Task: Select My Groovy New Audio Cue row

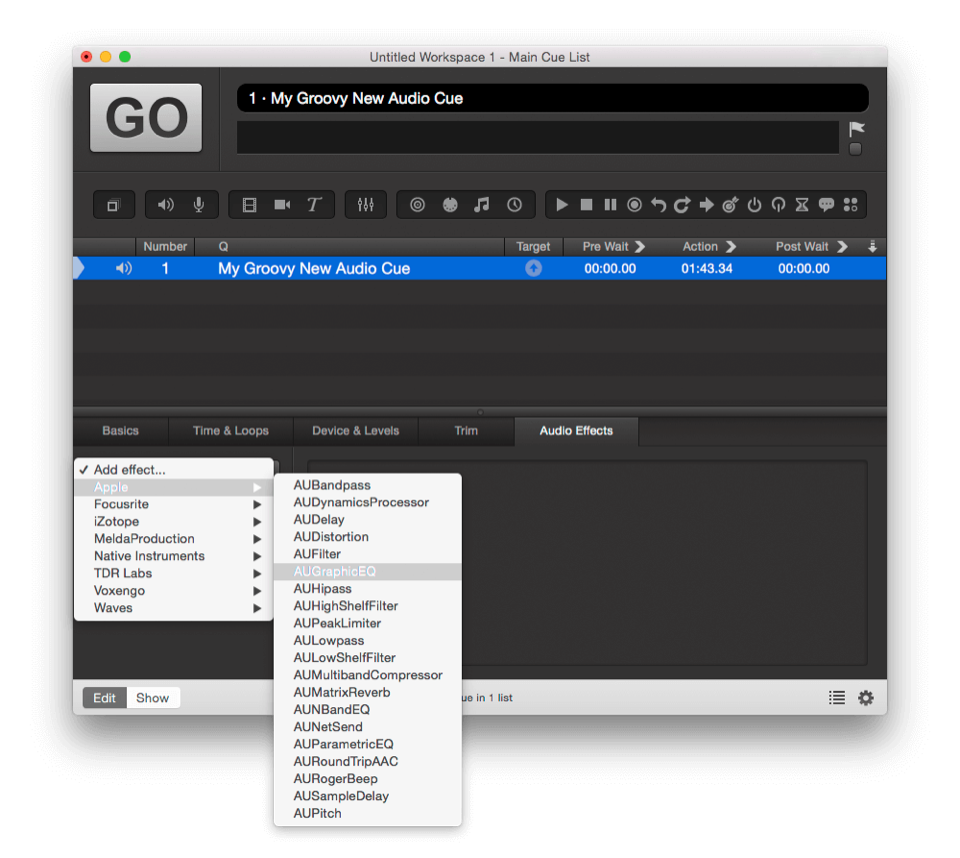Action: click(314, 269)
